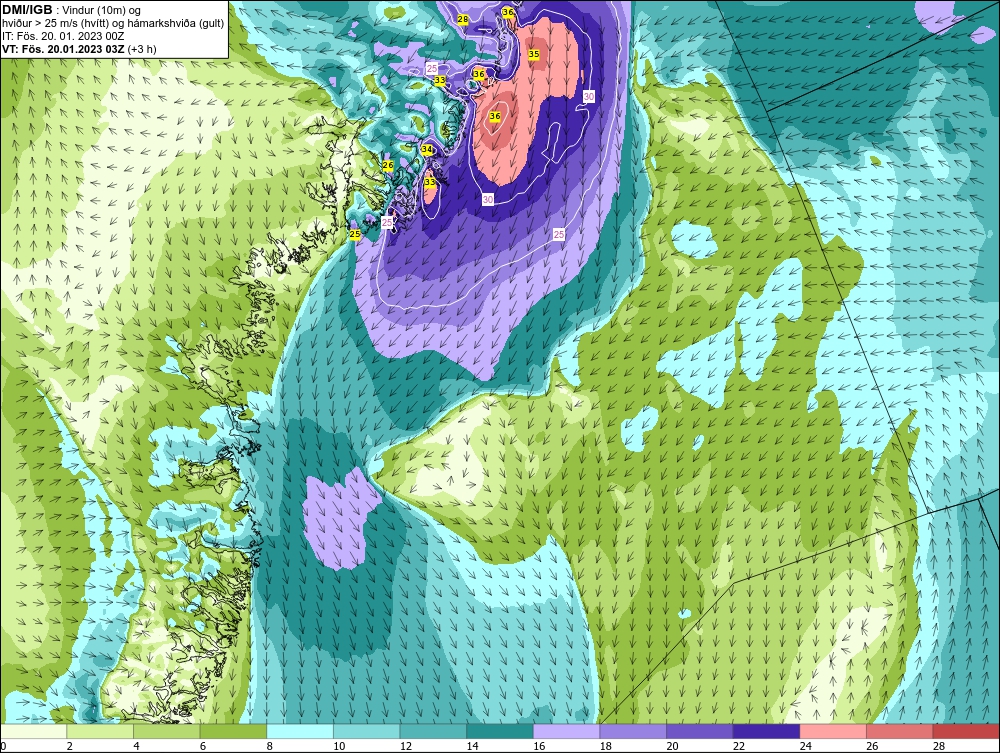Click the salmon 26–28 m/s legend swatch
Image resolution: width=1000 pixels, height=753 pixels.
point(899,731)
